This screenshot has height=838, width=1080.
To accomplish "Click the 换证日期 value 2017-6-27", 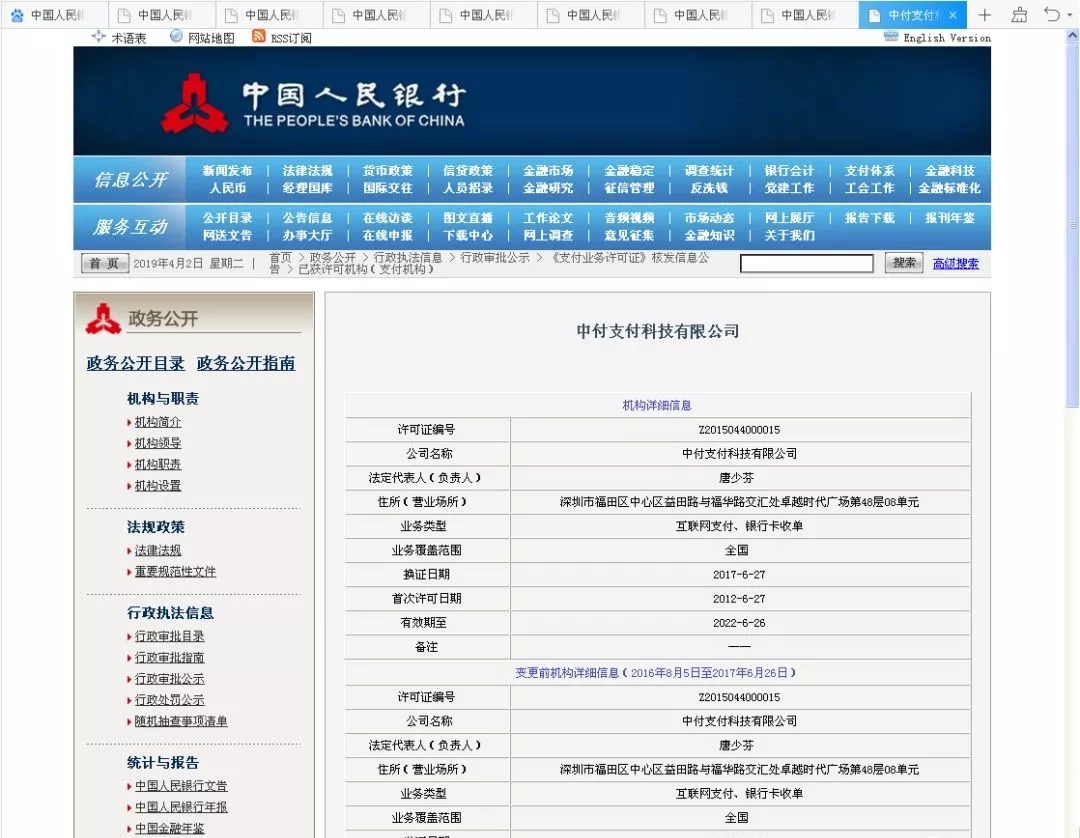I will [739, 574].
